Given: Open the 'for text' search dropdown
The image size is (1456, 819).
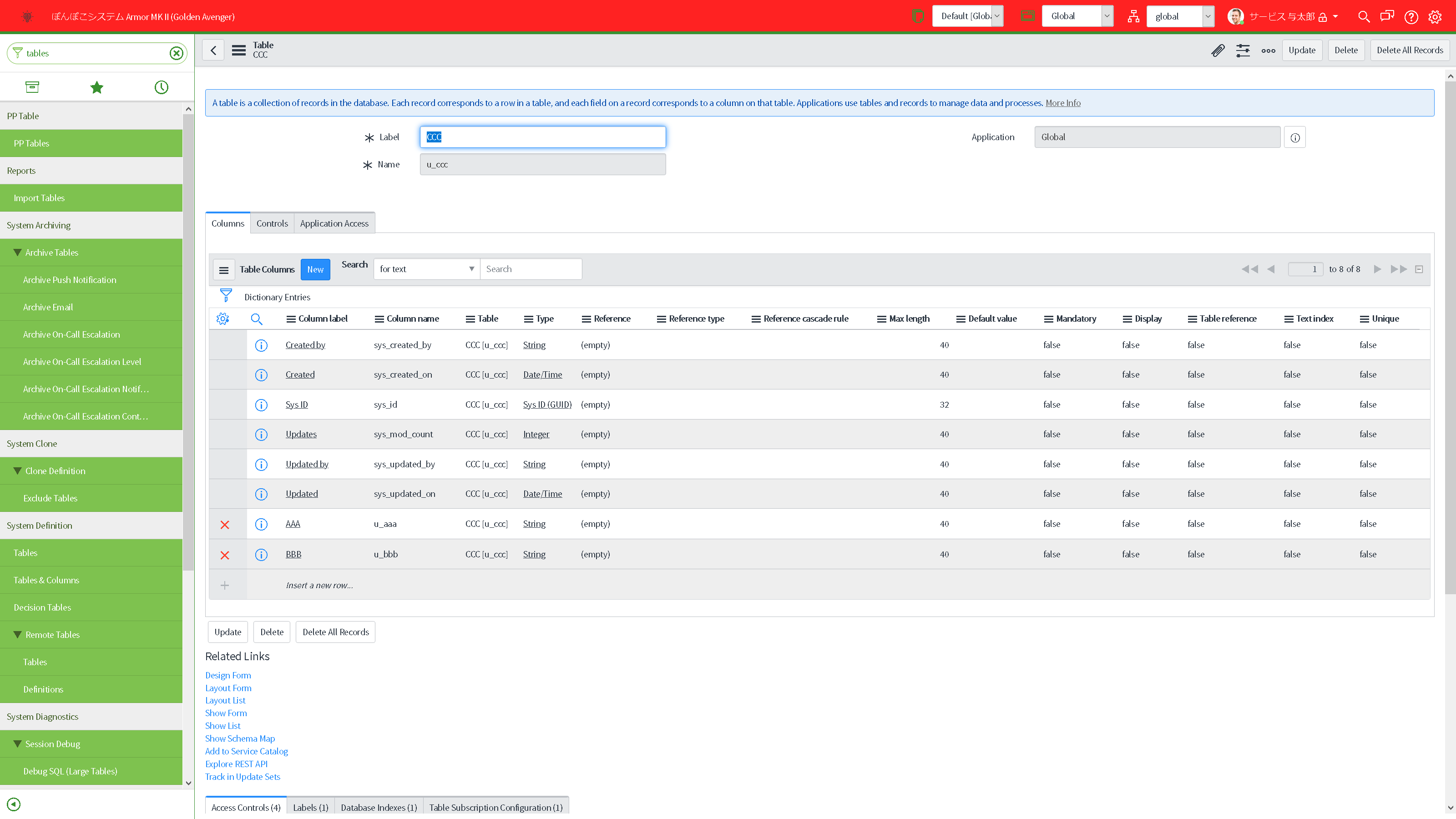Looking at the screenshot, I should [426, 269].
